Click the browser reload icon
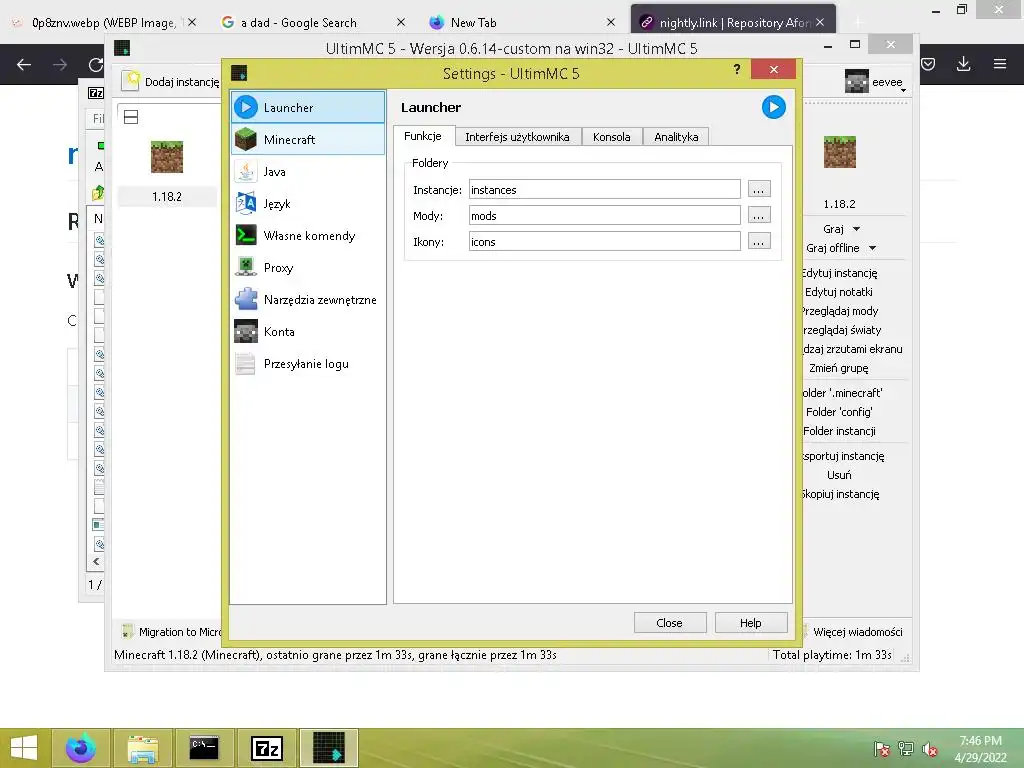1024x768 pixels. tap(96, 64)
